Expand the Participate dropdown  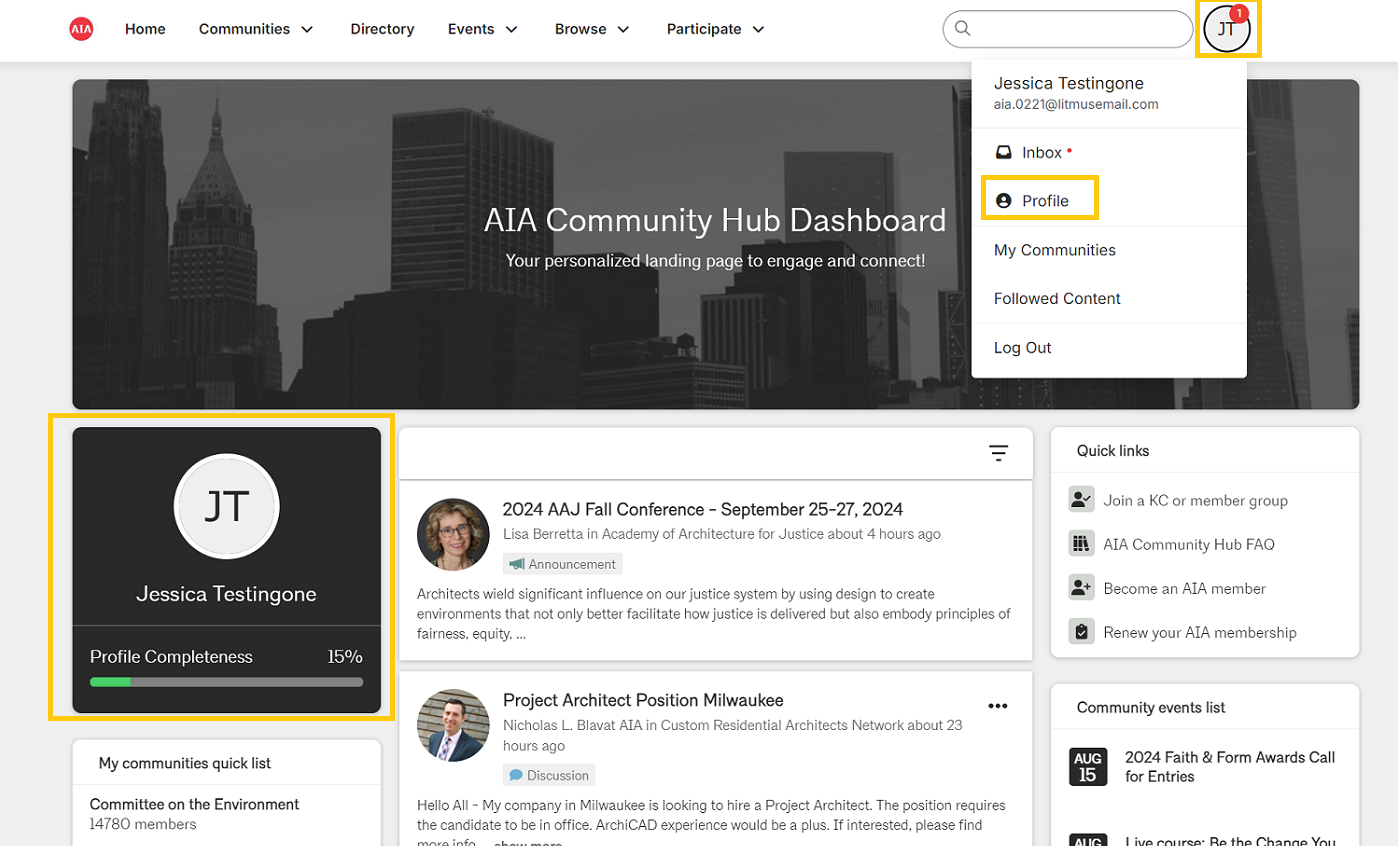[x=716, y=29]
